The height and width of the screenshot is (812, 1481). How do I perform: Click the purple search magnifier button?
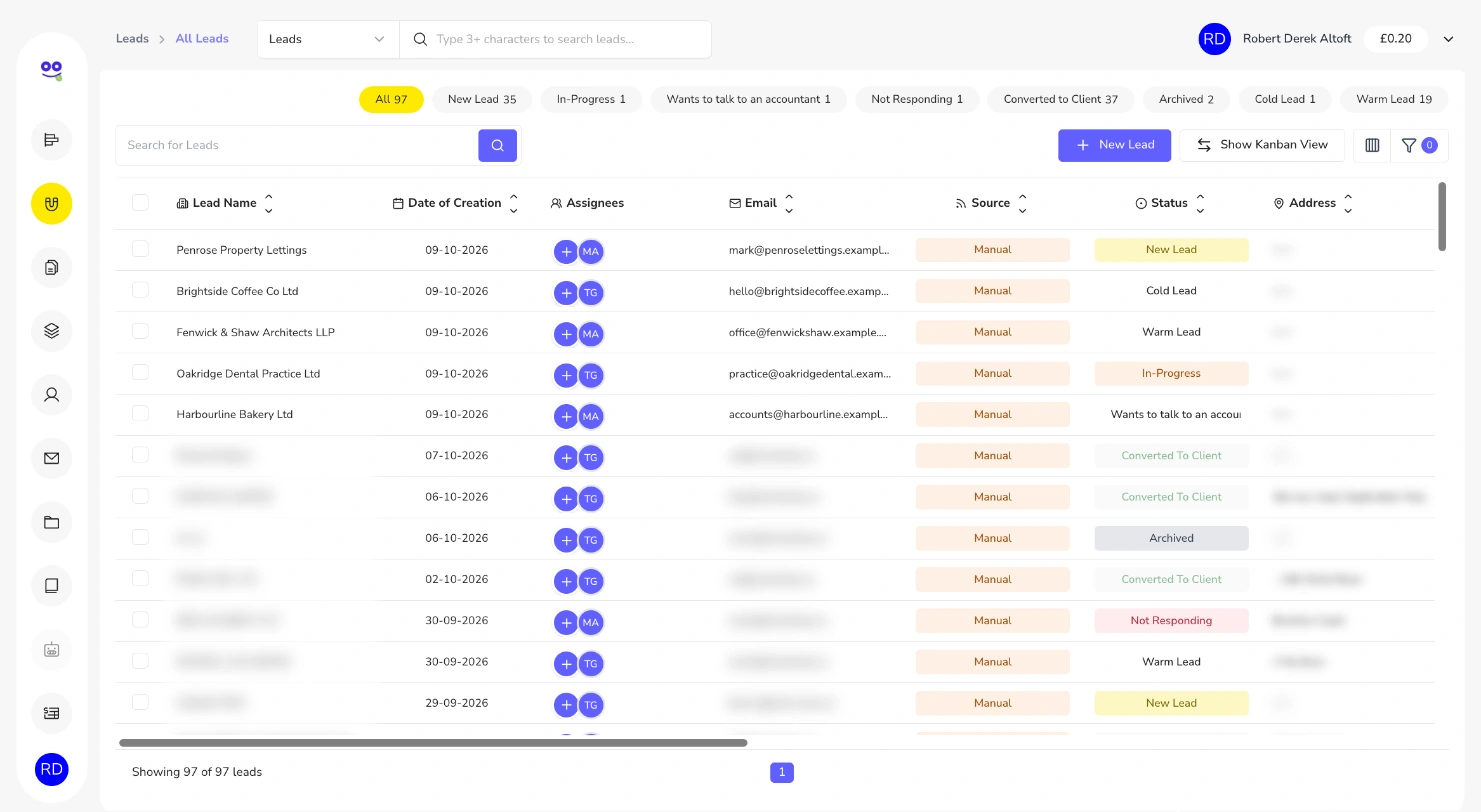[497, 145]
